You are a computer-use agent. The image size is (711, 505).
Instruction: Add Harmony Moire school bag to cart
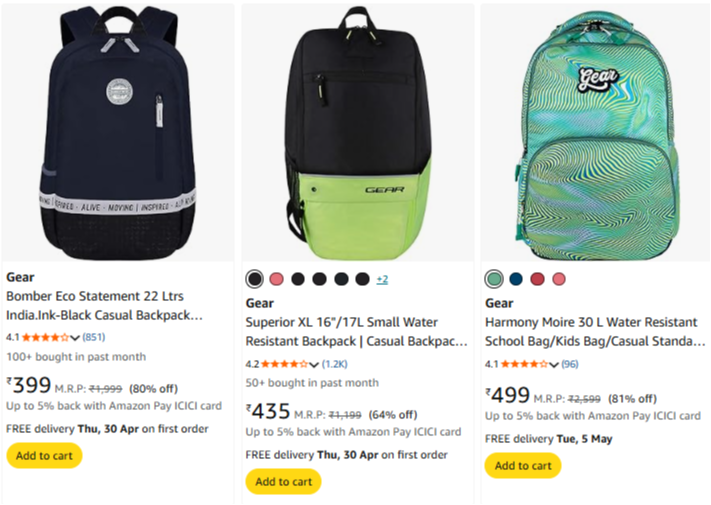522,466
